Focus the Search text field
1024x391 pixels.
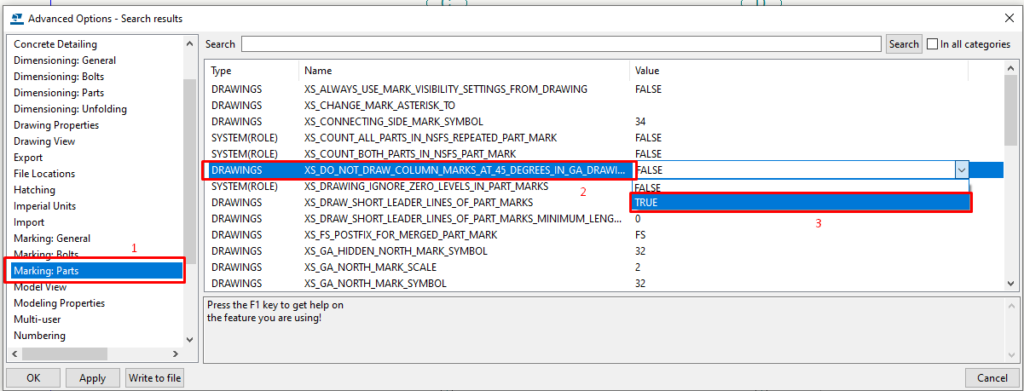(561, 44)
